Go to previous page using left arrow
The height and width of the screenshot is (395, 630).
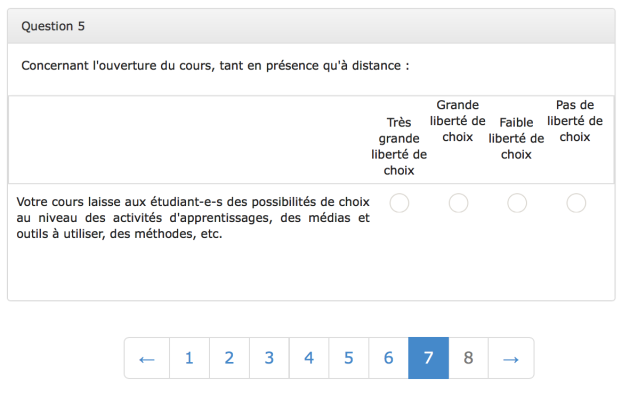147,358
